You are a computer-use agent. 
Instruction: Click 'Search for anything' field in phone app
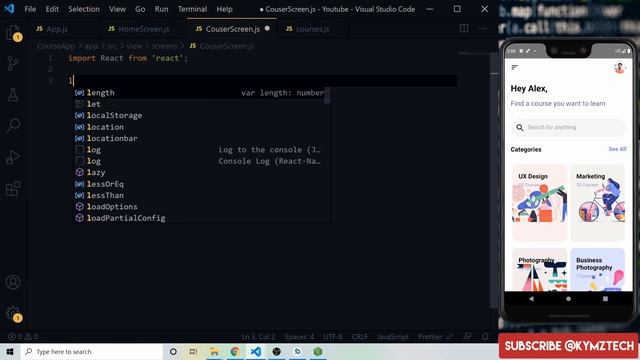click(x=568, y=127)
